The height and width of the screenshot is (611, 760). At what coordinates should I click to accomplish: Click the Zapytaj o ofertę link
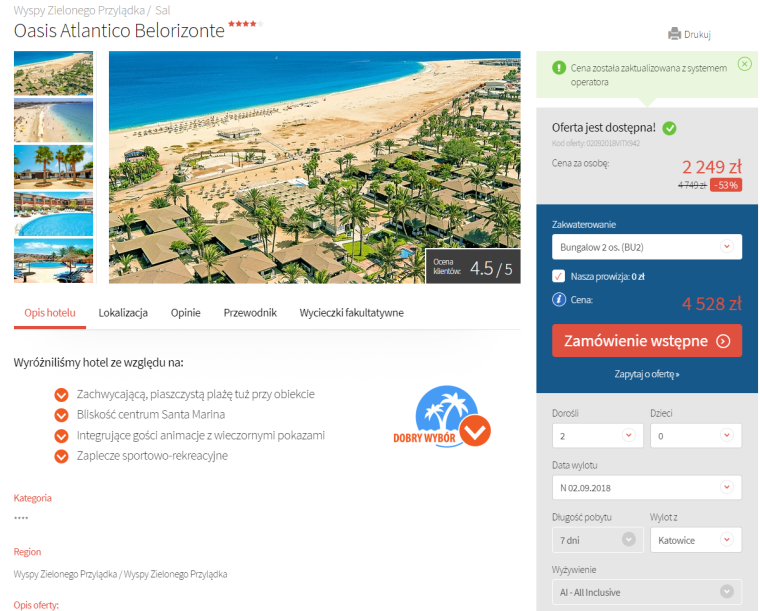tap(646, 374)
